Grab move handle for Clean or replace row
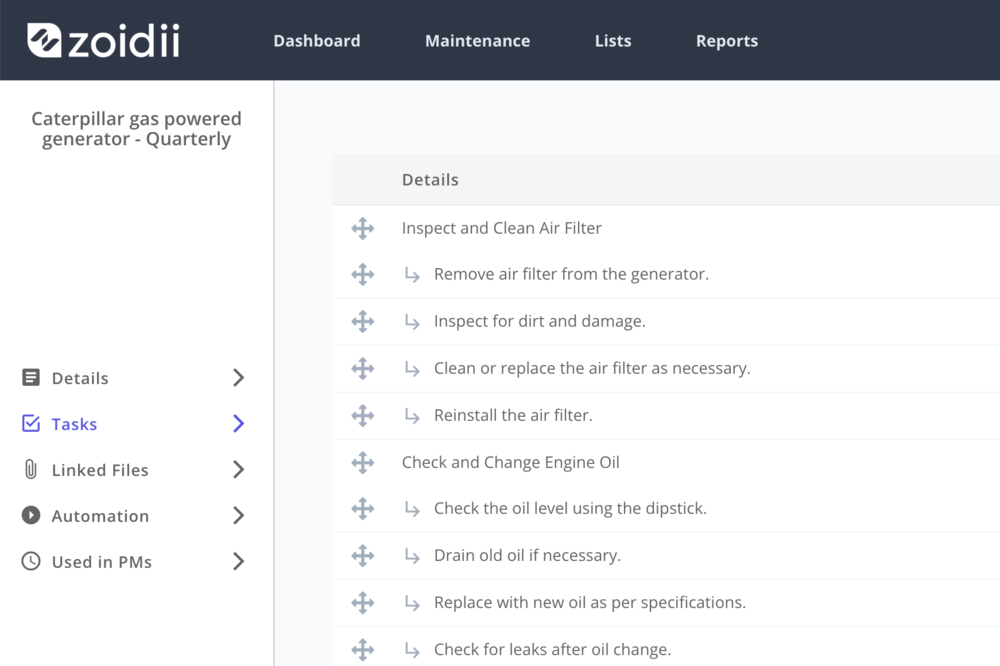Image resolution: width=1000 pixels, height=666 pixels. click(x=363, y=369)
